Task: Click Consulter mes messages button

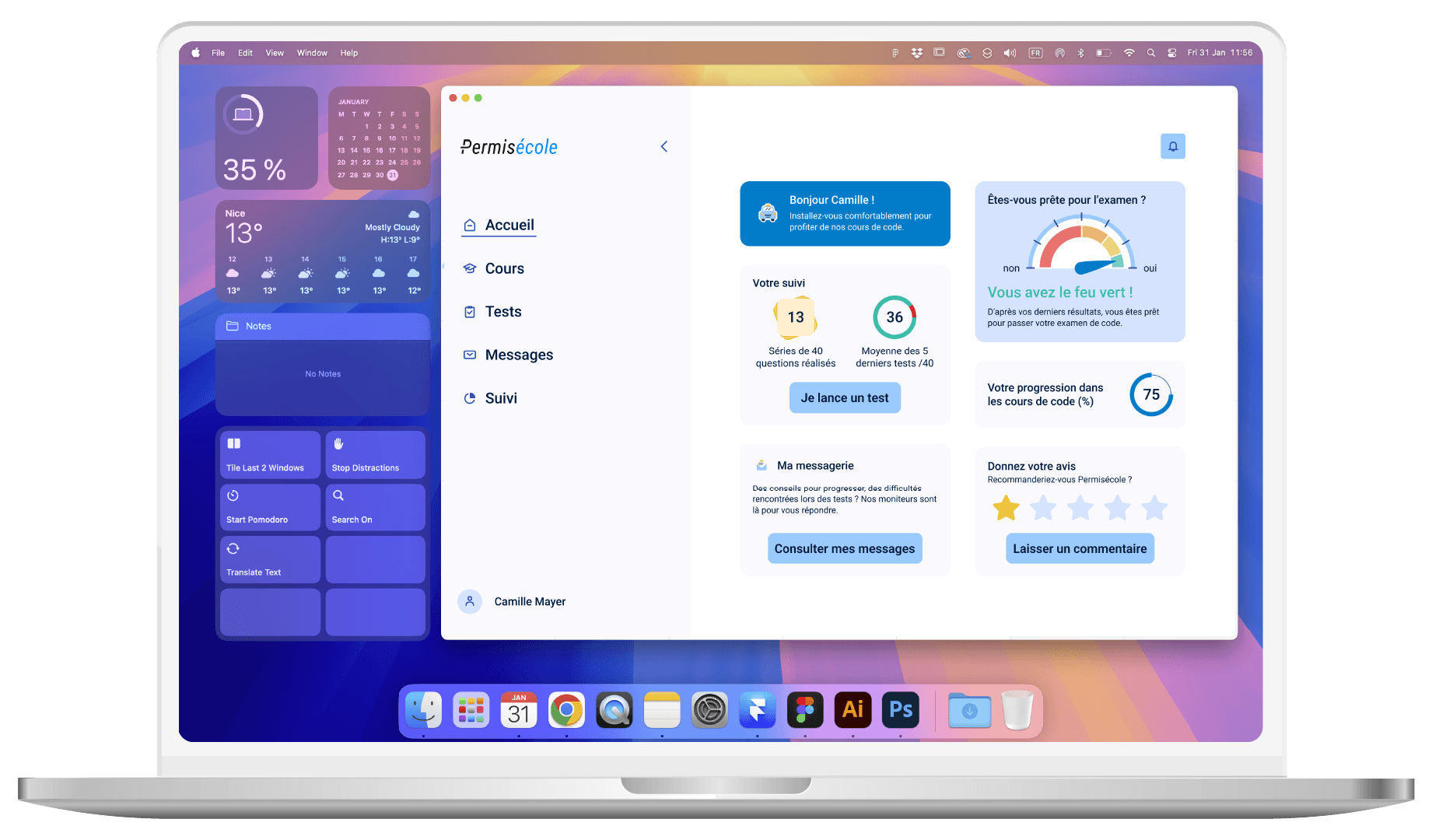Action: [845, 548]
